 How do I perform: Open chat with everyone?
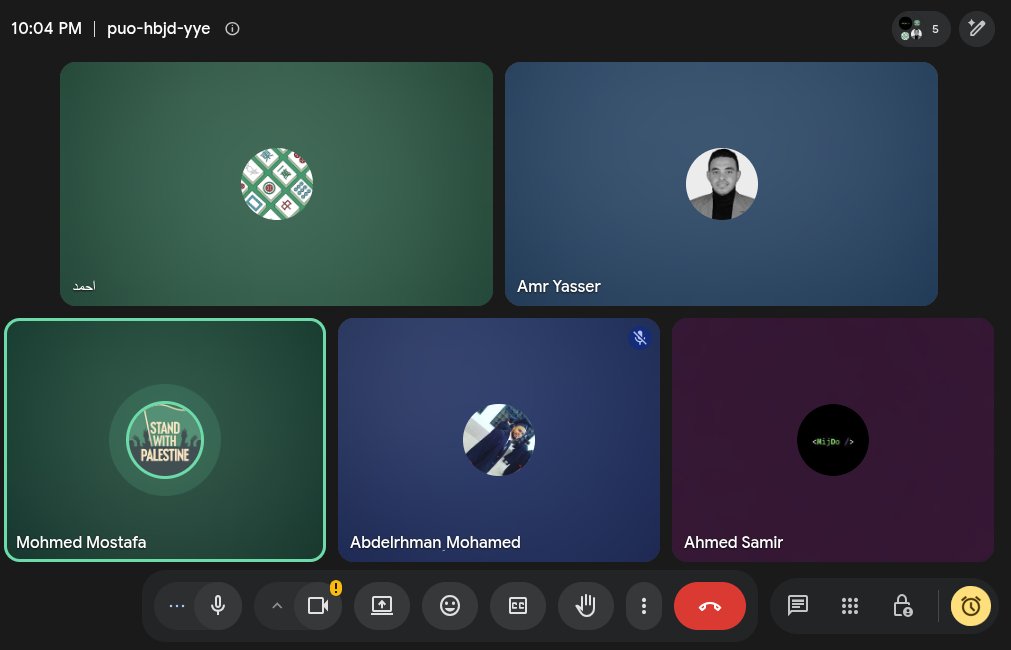tap(798, 606)
